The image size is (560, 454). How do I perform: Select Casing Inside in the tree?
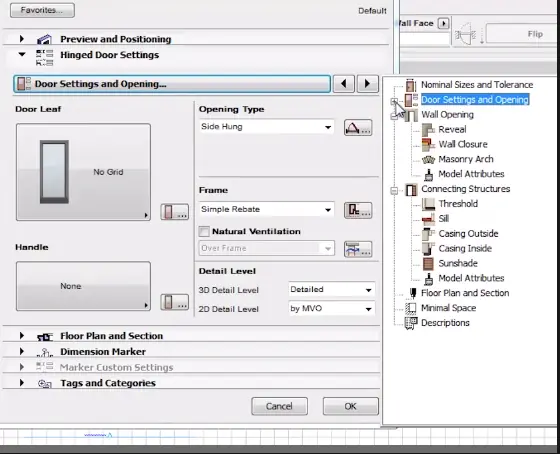465,248
